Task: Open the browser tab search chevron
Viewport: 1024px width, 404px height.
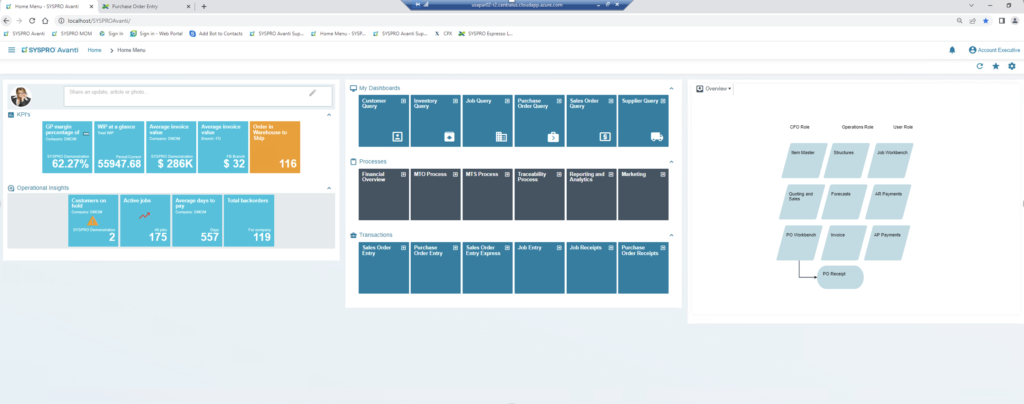Action: 971,5
